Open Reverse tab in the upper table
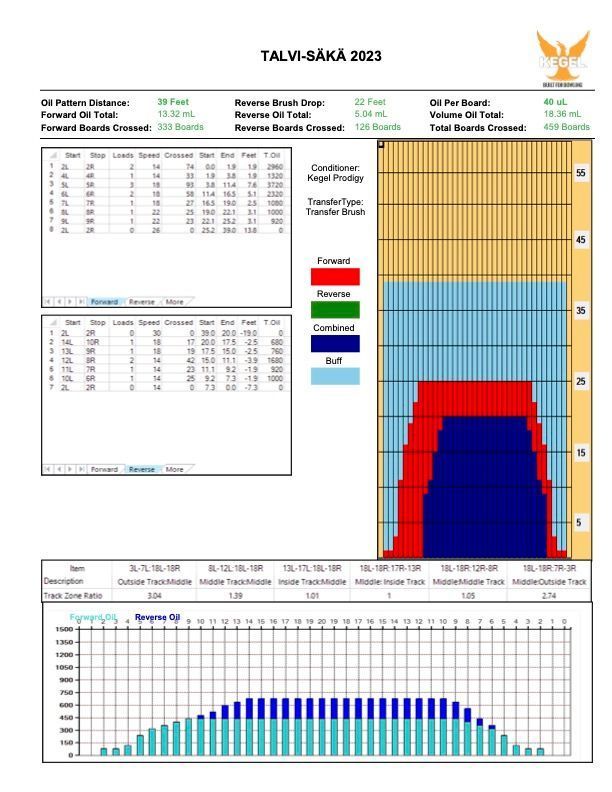 click(142, 301)
